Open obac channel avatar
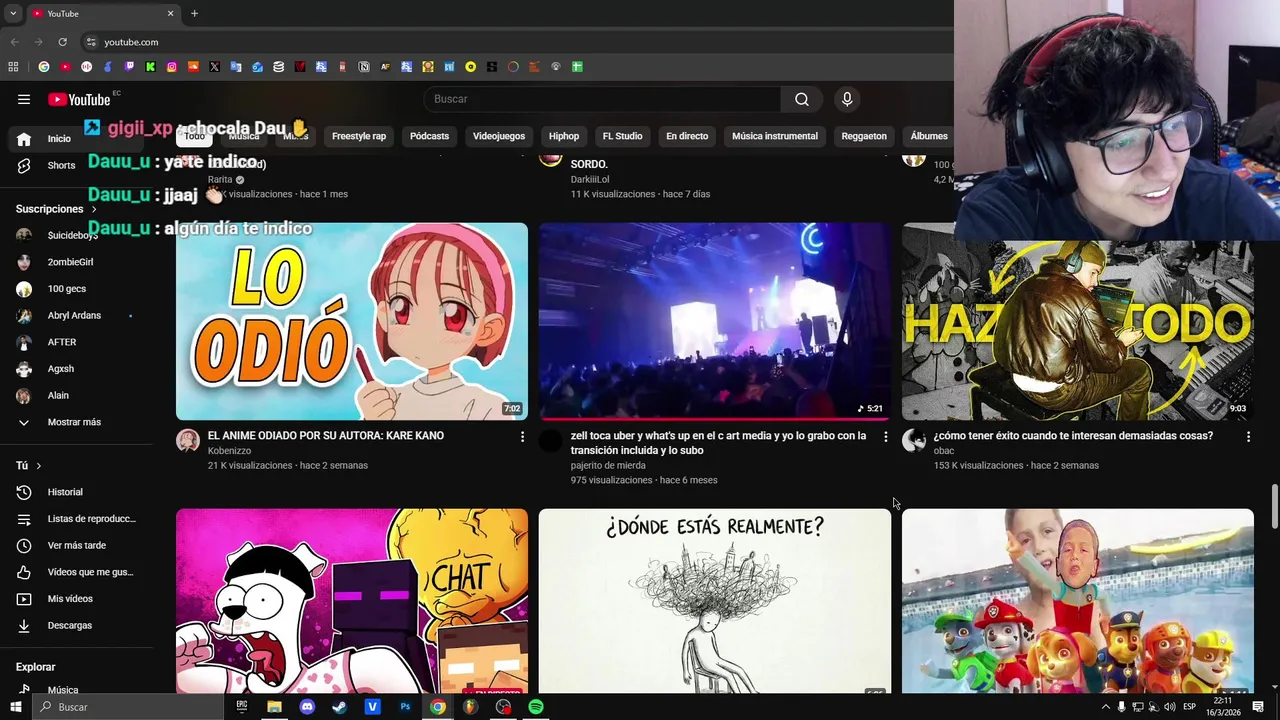 [914, 441]
